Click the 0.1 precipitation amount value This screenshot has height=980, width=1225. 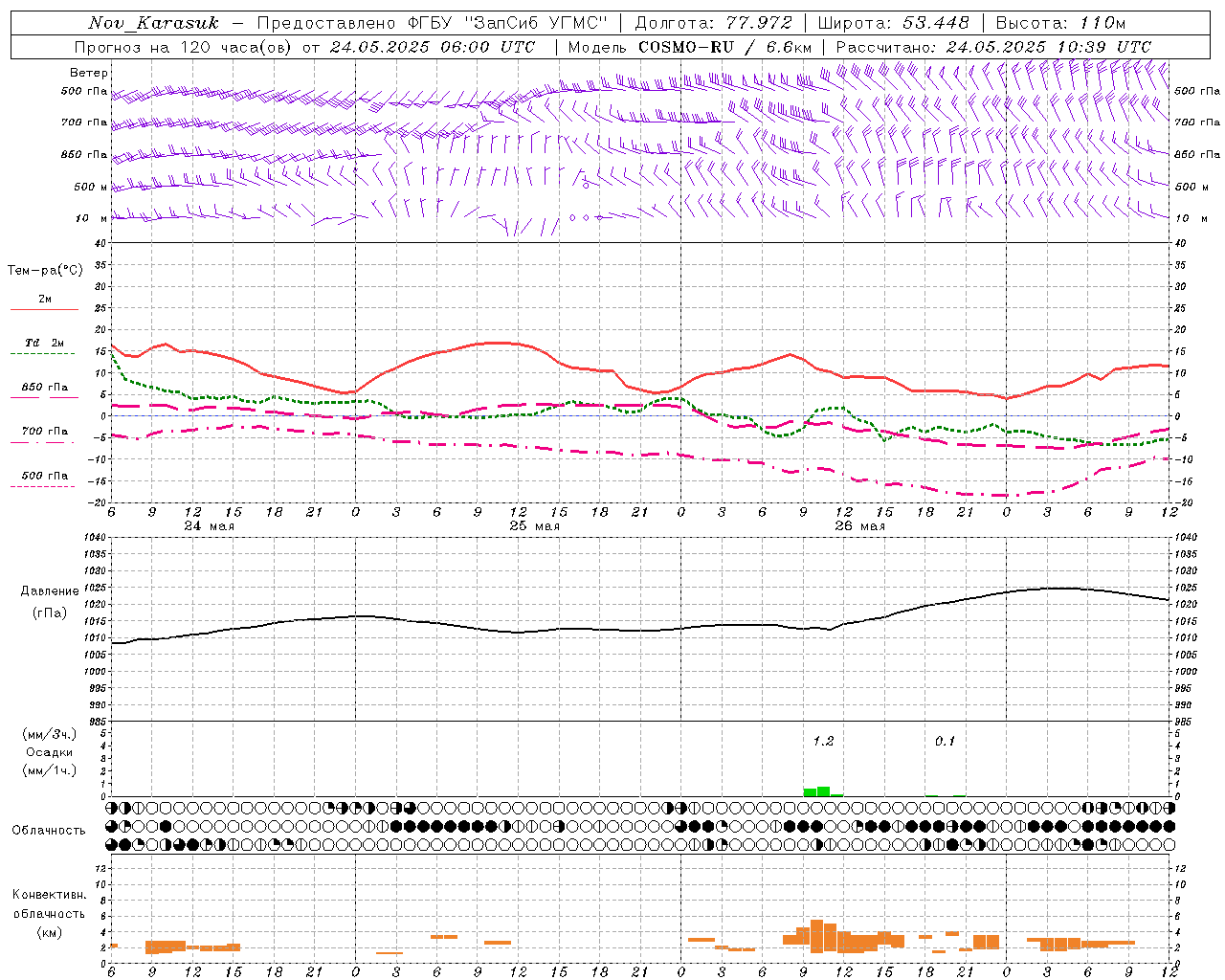945,741
